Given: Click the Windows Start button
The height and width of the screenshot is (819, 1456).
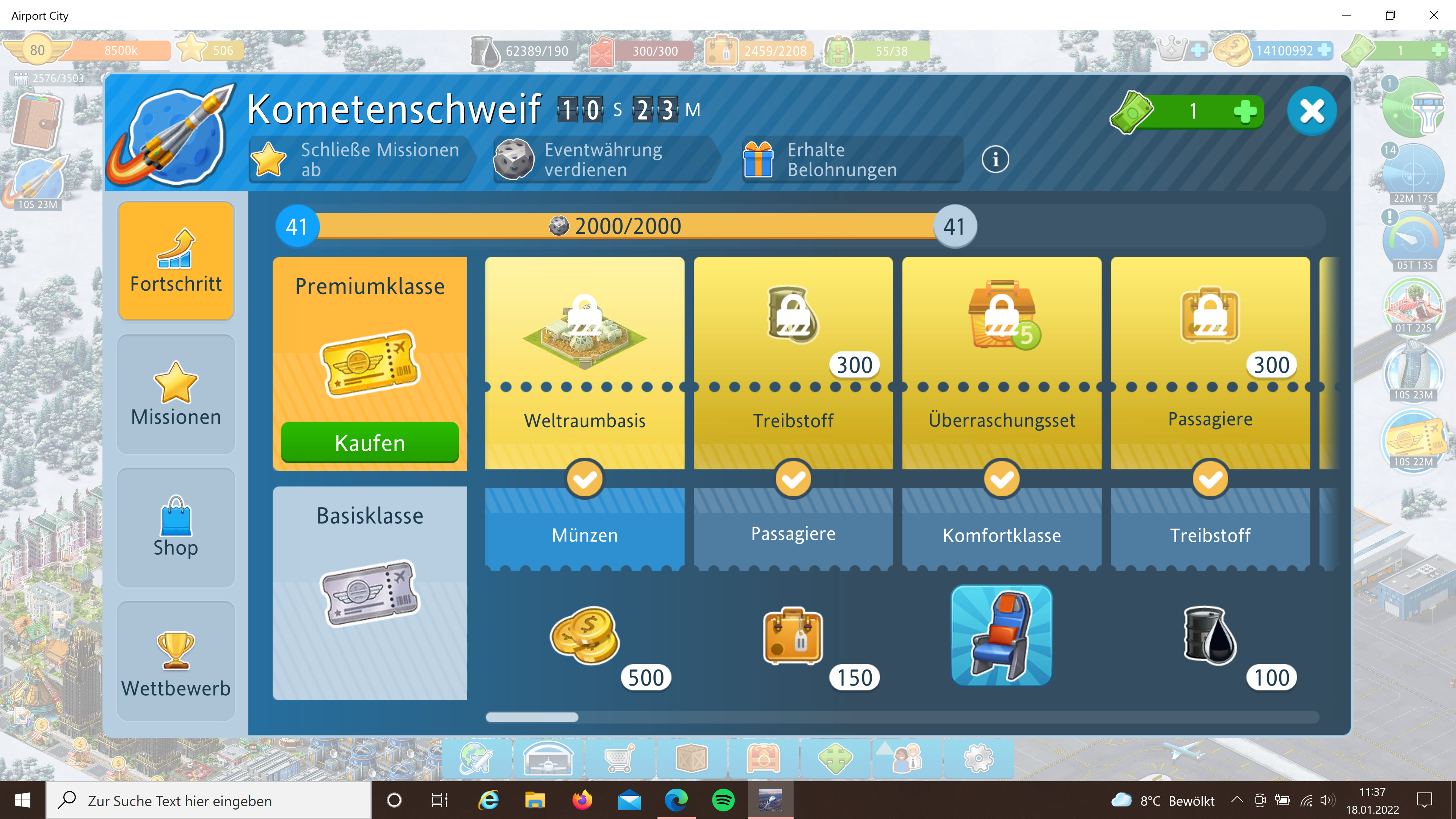Looking at the screenshot, I should click(x=23, y=800).
